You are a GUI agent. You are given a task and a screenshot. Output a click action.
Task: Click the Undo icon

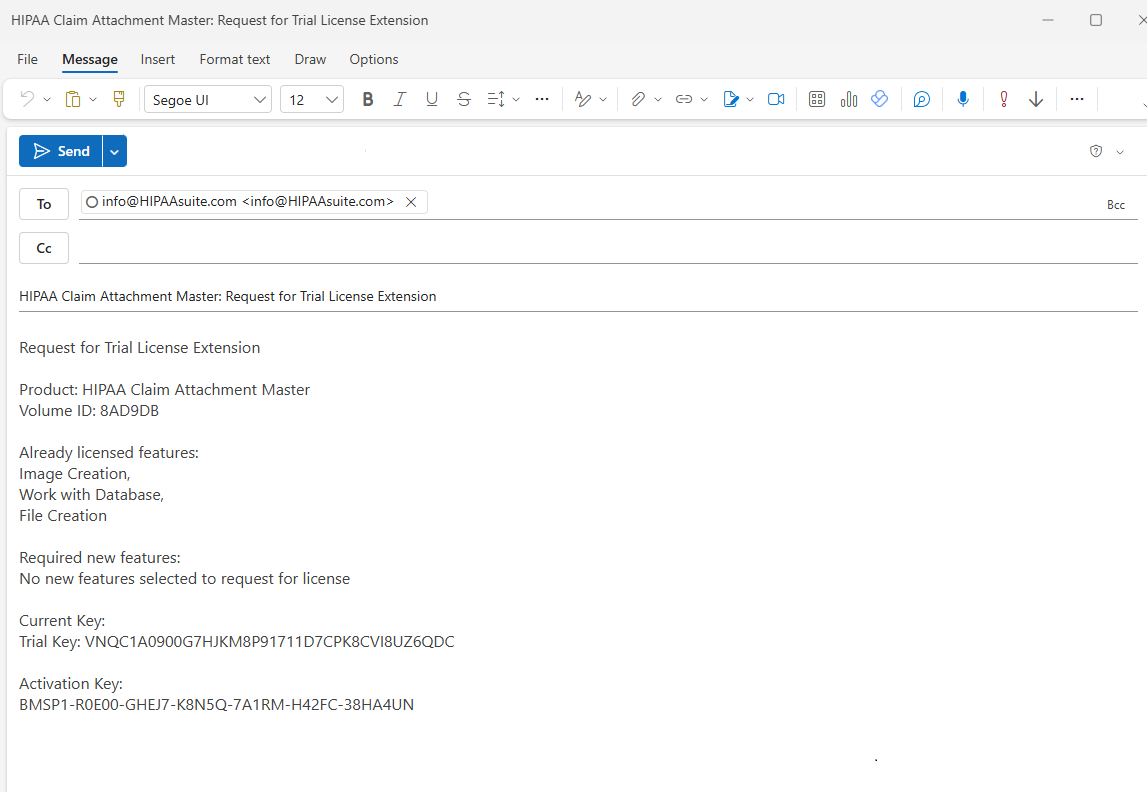(27, 99)
